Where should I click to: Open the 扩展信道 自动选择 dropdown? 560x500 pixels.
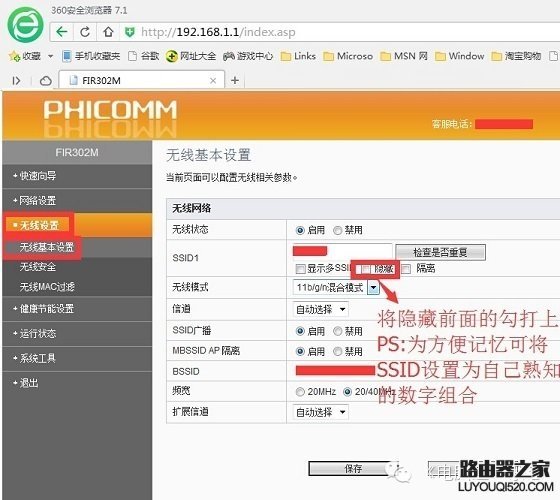[x=321, y=412]
